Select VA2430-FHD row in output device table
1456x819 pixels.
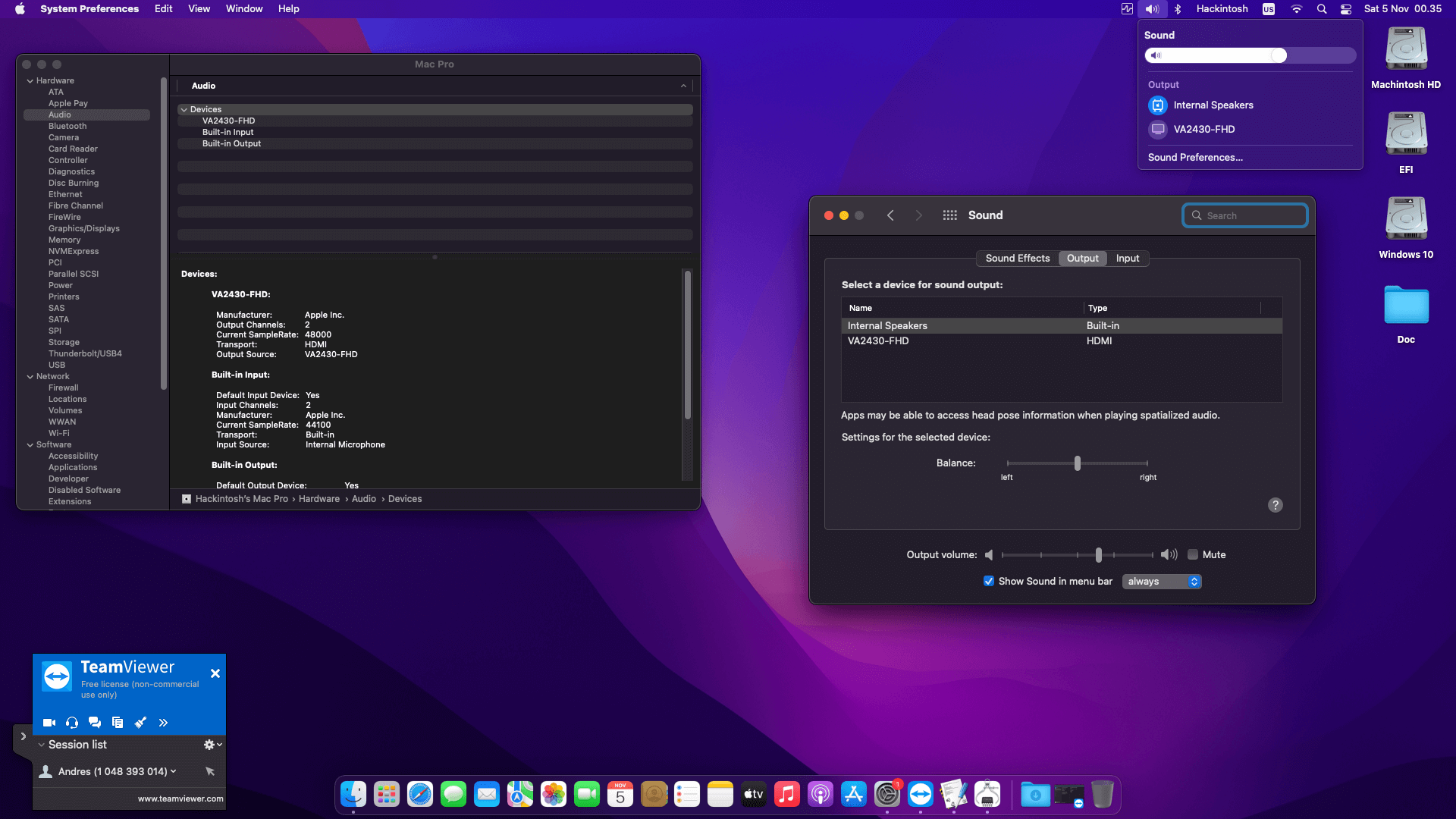(1062, 341)
